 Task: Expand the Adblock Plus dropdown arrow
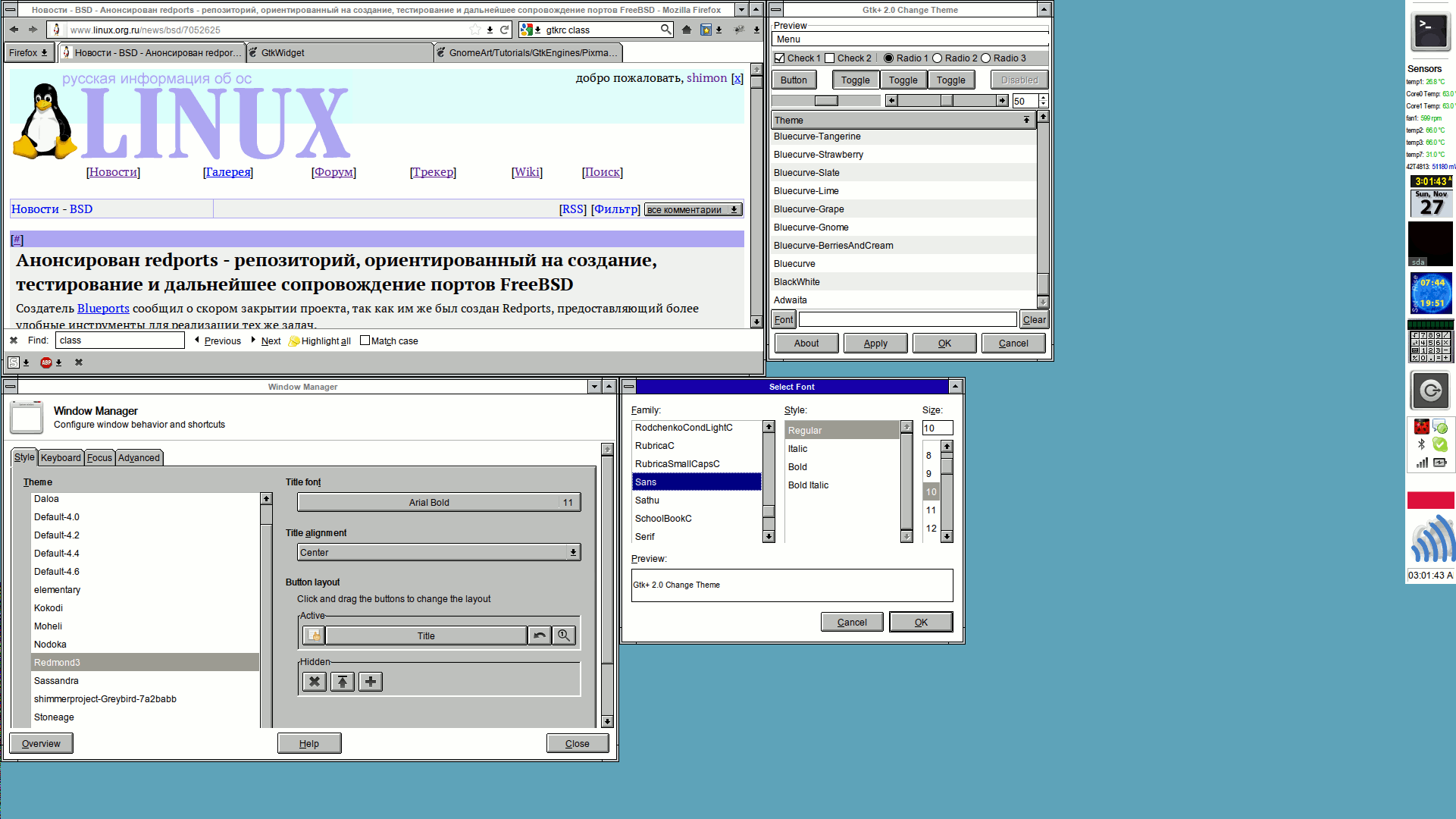click(x=58, y=363)
